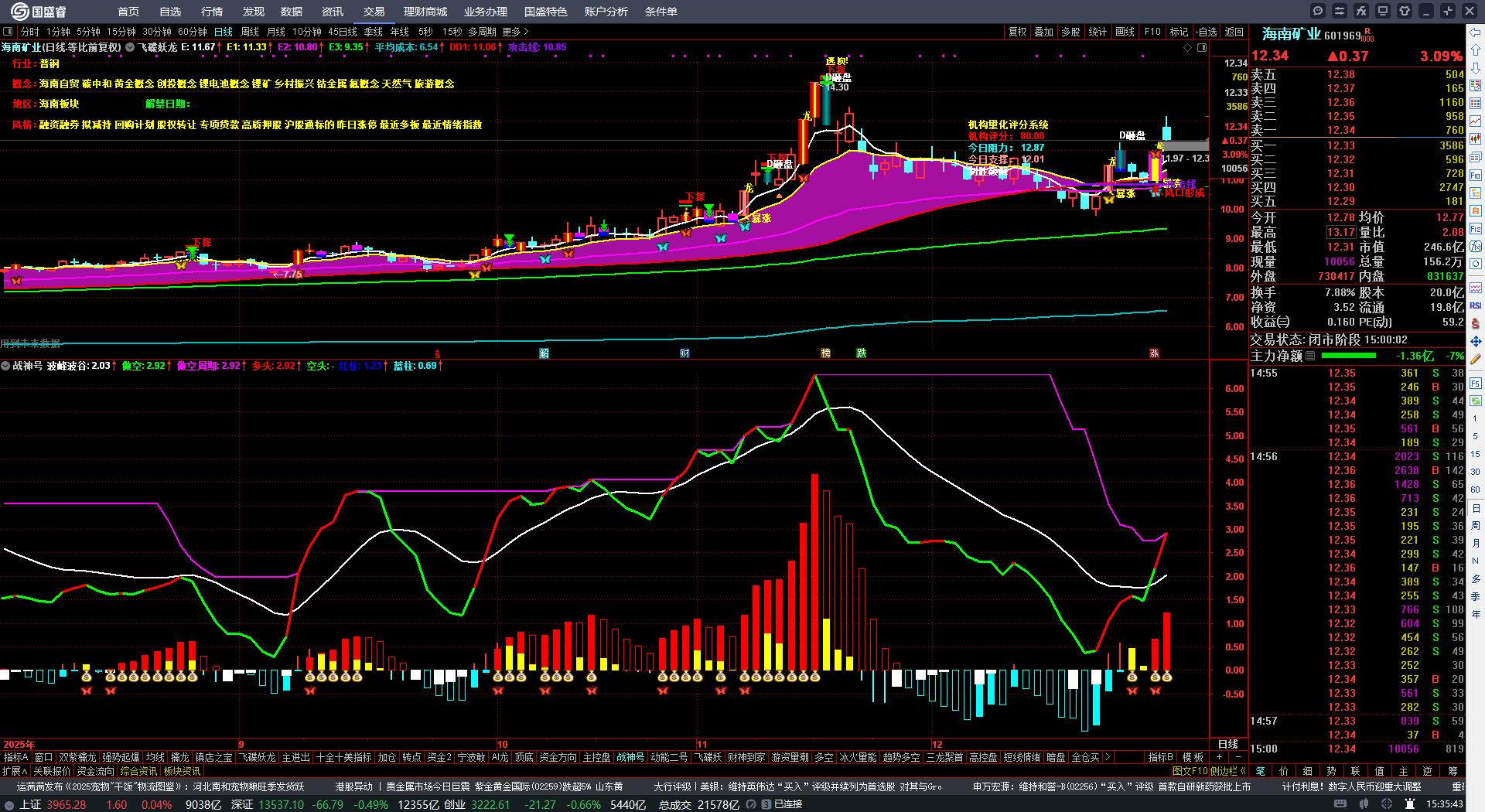Open the 交易 menu

374,12
